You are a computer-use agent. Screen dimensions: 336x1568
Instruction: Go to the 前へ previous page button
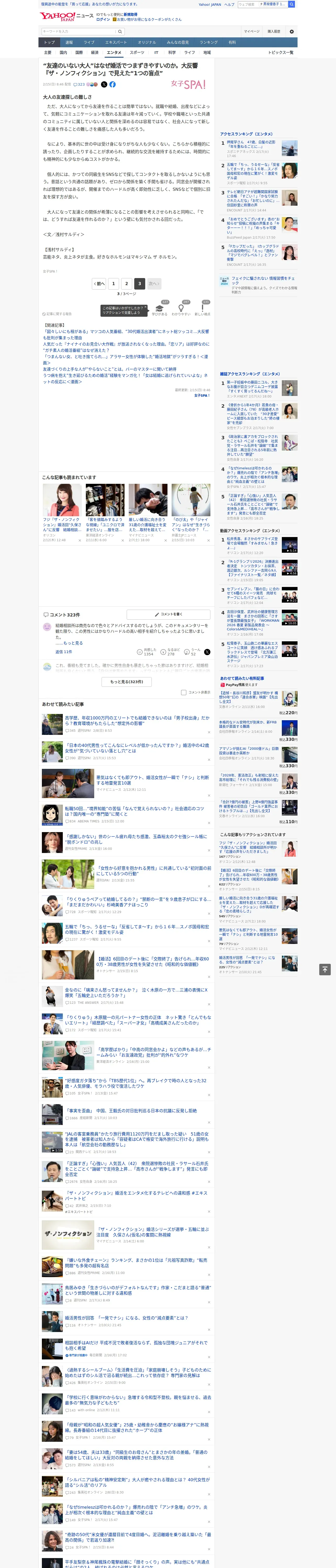(99, 284)
